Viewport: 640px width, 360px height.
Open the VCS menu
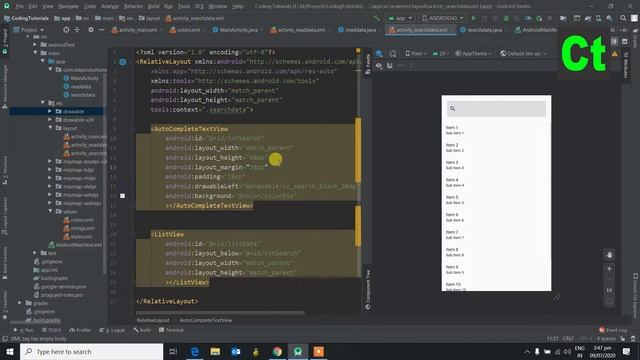point(199,6)
